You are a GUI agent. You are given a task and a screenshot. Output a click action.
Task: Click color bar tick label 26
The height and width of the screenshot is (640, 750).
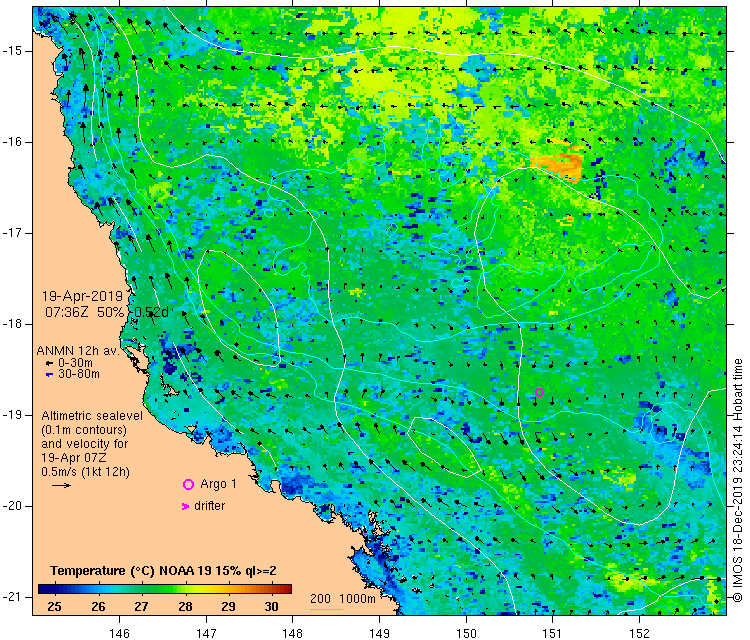click(98, 607)
